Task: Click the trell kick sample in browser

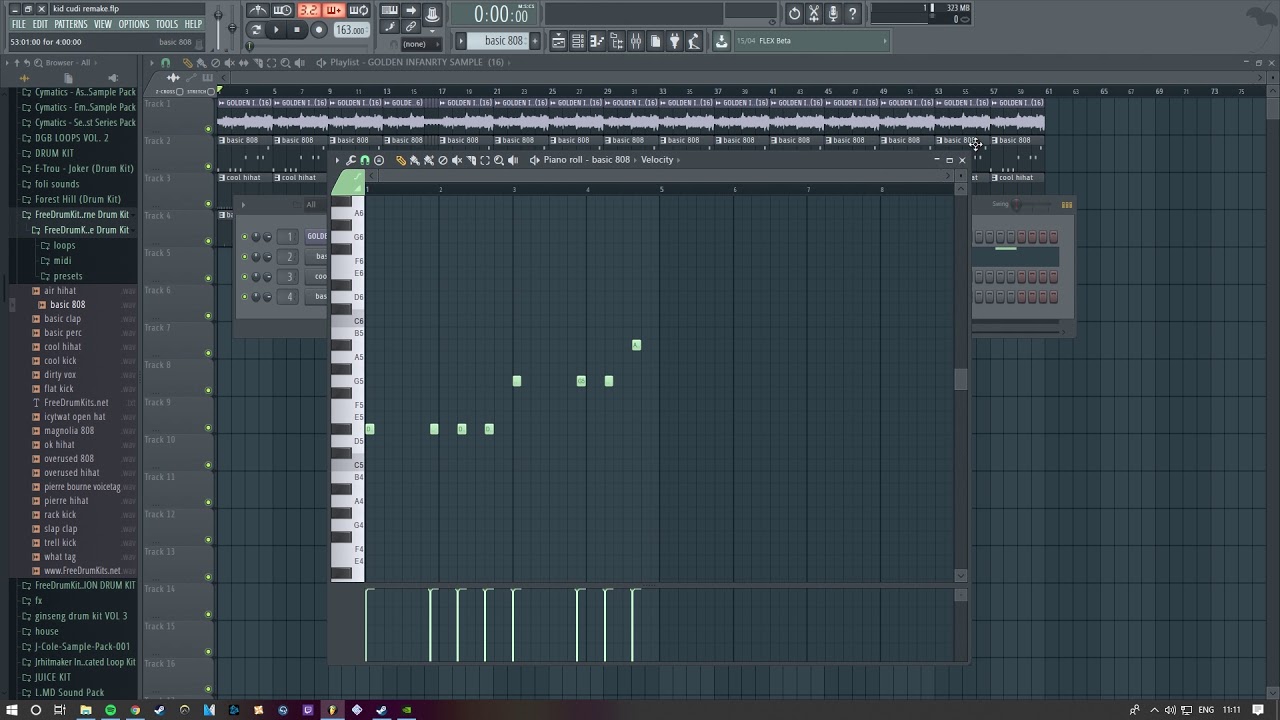Action: pos(60,543)
